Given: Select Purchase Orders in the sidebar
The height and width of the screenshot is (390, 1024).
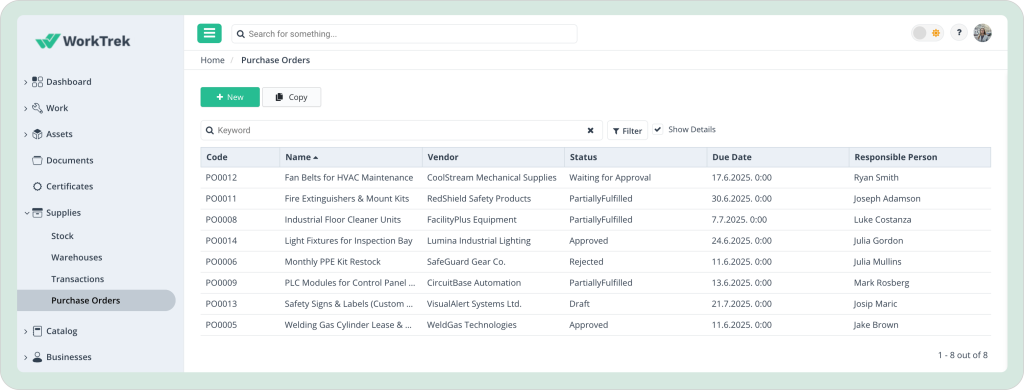Looking at the screenshot, I should [96, 301].
